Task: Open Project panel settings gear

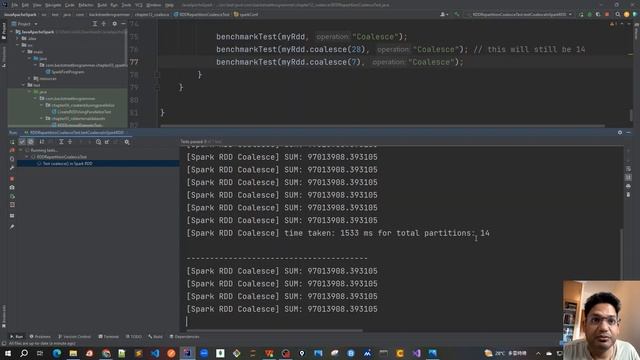Action: 115,24
